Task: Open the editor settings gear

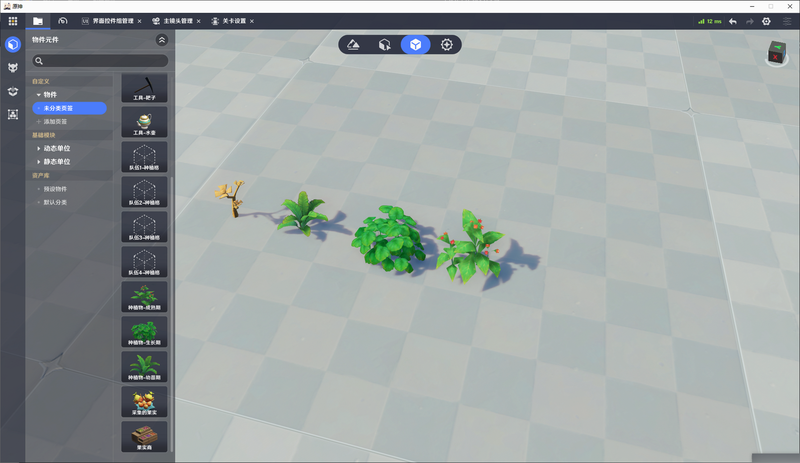Action: click(x=766, y=21)
